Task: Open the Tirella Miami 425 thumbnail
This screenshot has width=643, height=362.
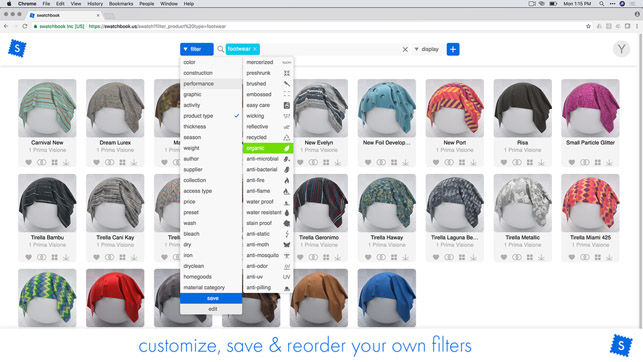Action: pos(590,203)
